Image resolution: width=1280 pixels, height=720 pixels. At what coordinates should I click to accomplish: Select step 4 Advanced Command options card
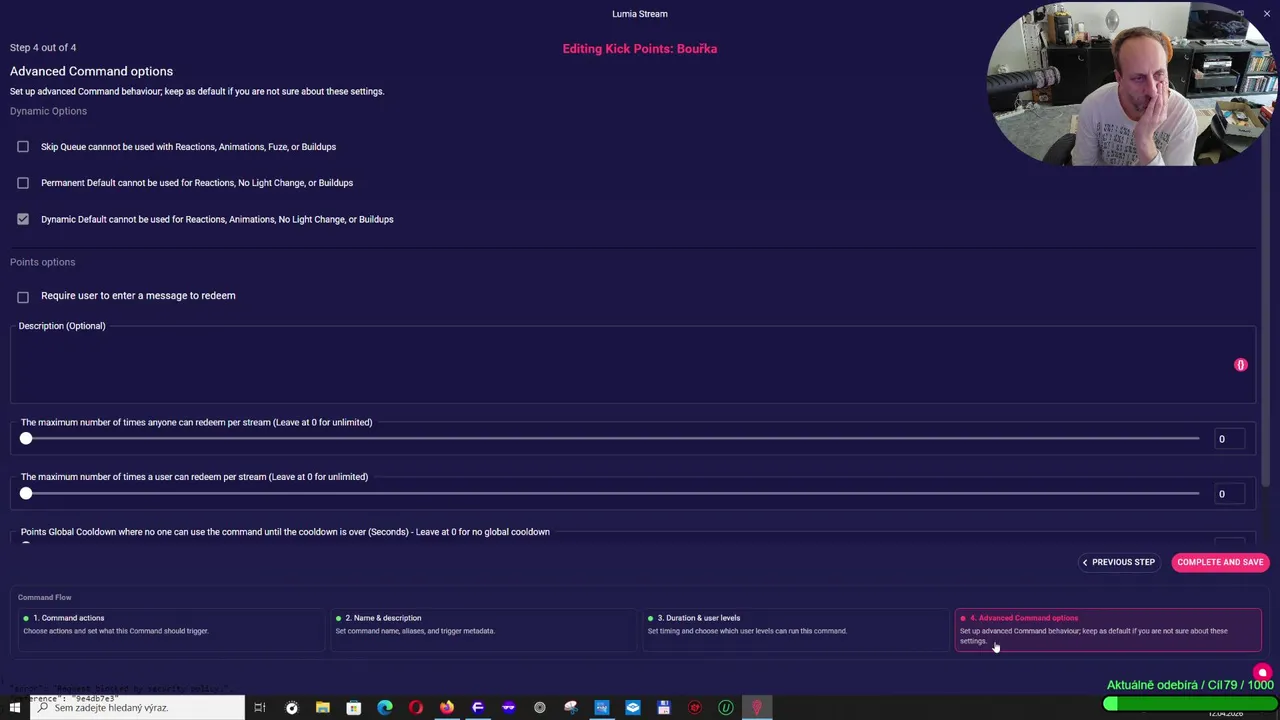1108,630
